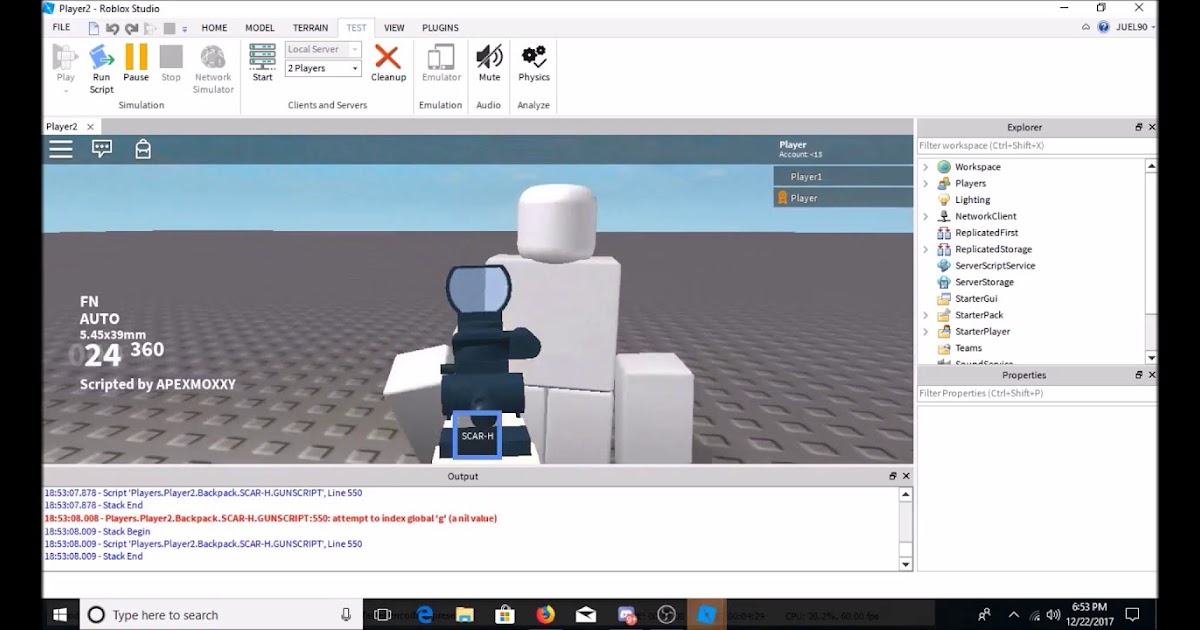Mute the audio in test mode
Image resolution: width=1200 pixels, height=630 pixels.
point(489,64)
